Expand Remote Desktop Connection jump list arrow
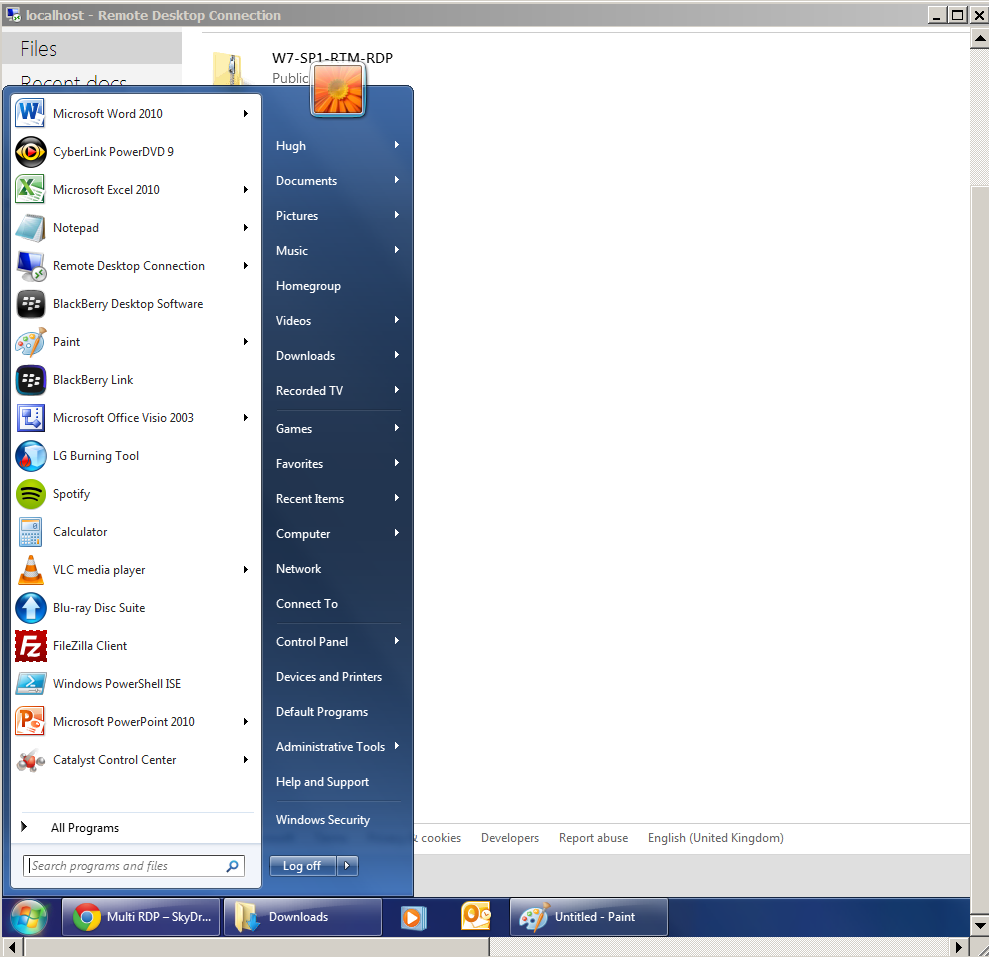The width and height of the screenshot is (989, 957). tap(245, 266)
